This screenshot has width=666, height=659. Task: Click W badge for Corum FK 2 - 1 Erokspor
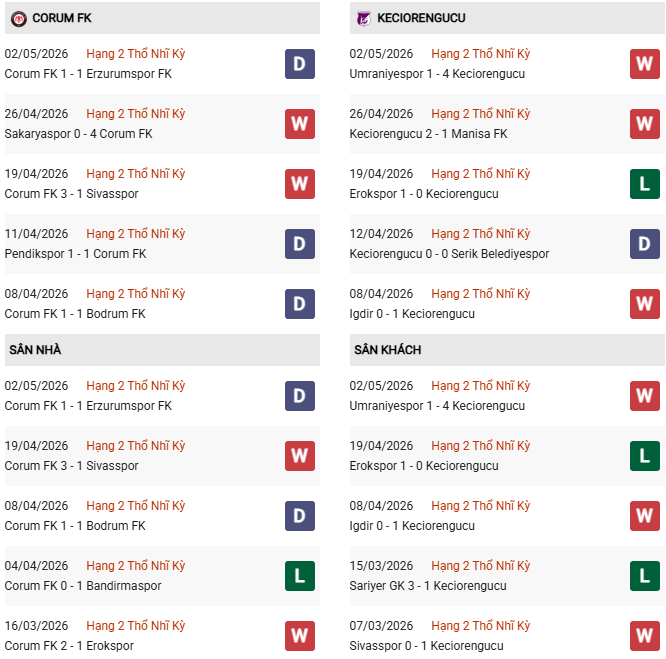click(x=300, y=636)
